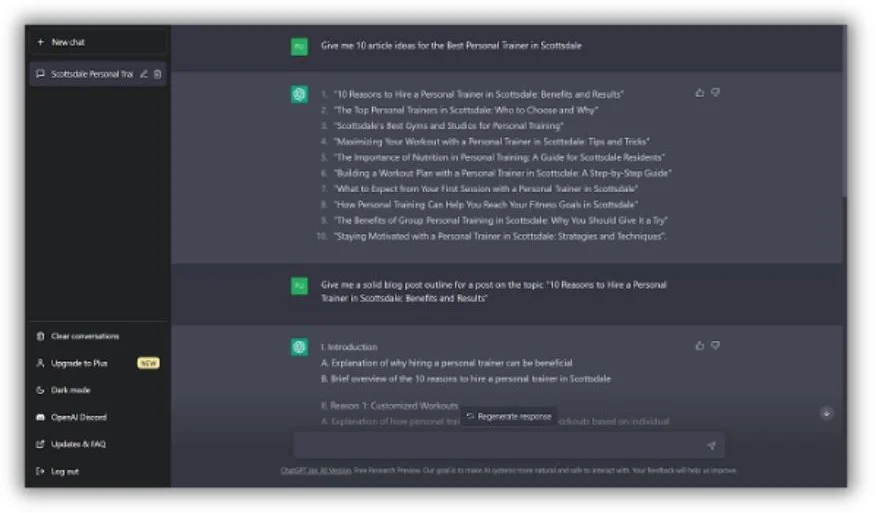
Task: Thumbs up the blog outline response
Action: tap(700, 346)
